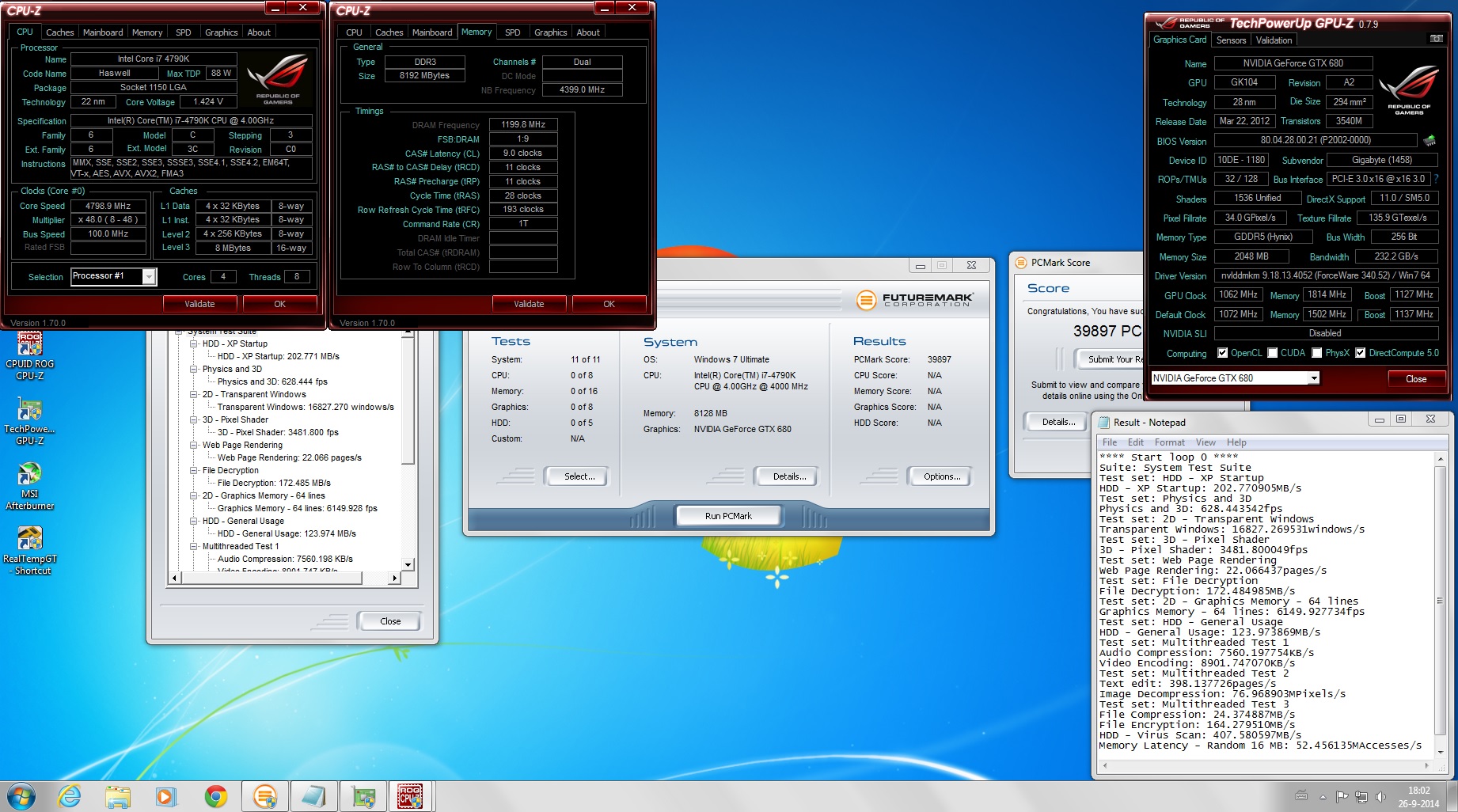The width and height of the screenshot is (1458, 812).
Task: Toggle the DirectCompute 5.0 checkbox
Action: point(1361,353)
